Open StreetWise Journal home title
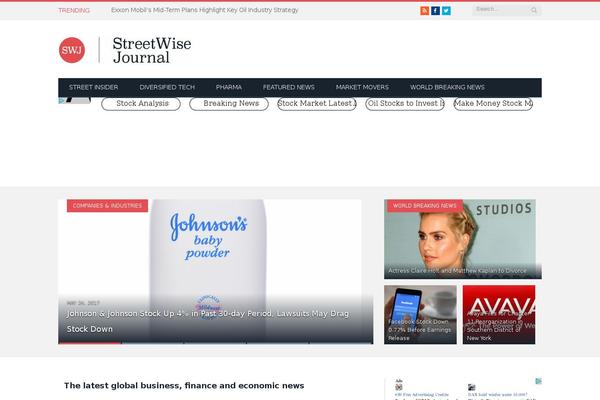600x400 pixels. coord(152,51)
